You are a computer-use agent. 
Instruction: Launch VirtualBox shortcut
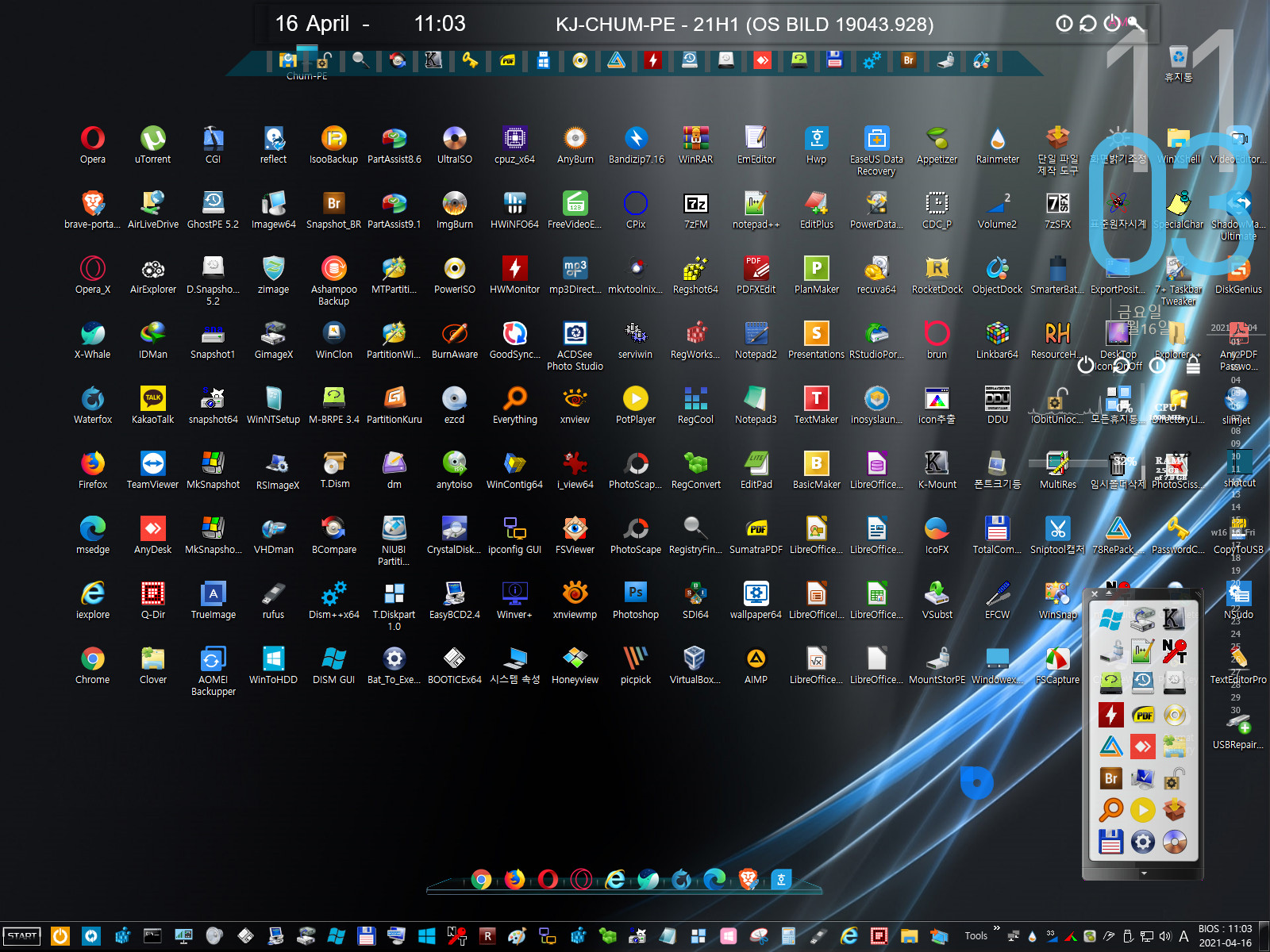coord(695,665)
